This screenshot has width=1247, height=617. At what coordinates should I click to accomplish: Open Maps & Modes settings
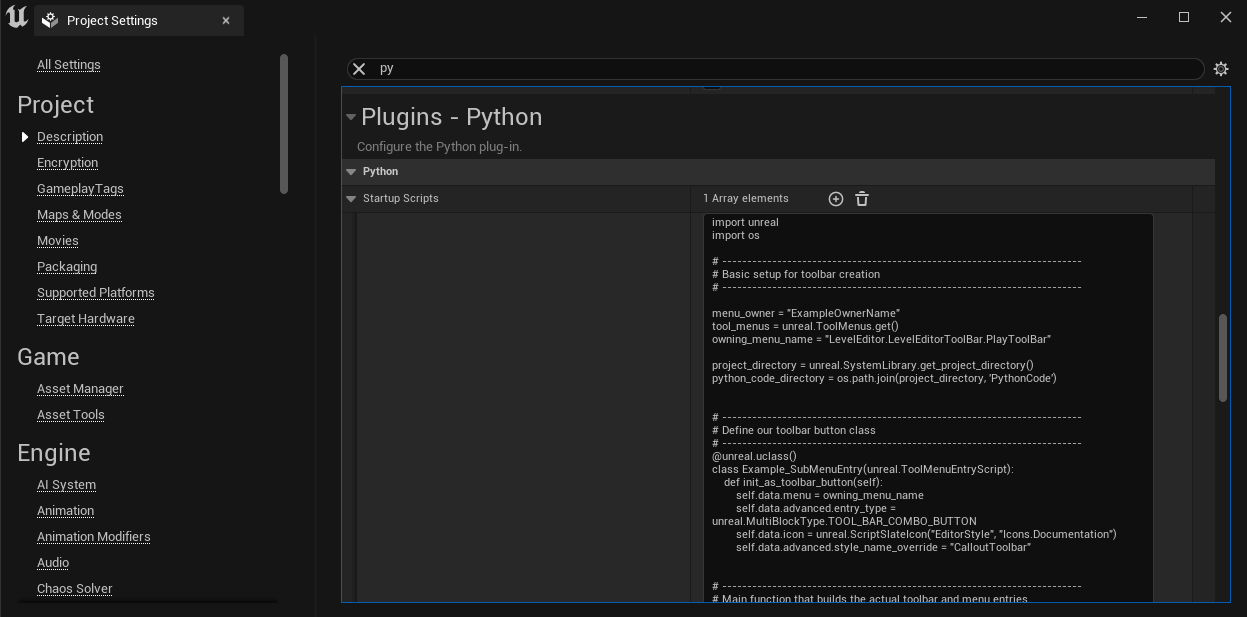click(79, 215)
